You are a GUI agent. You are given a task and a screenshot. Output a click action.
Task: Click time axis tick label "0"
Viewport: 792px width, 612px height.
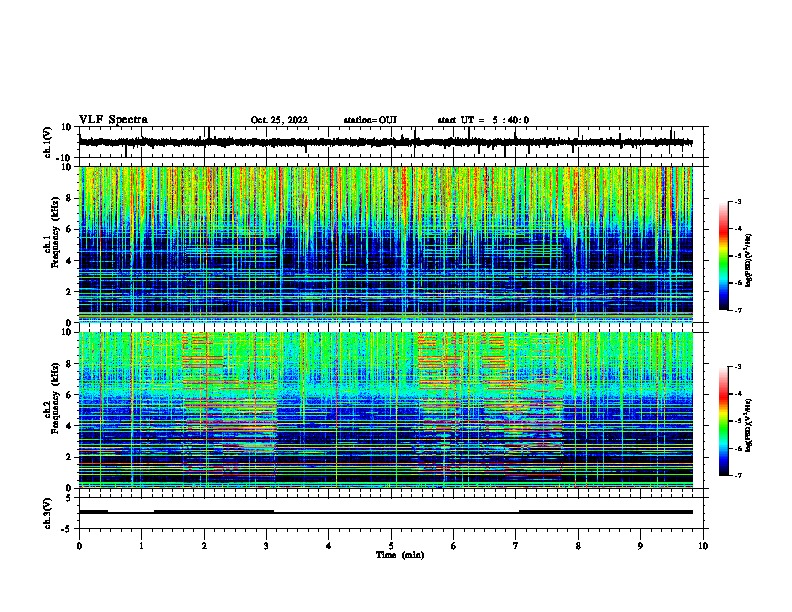(x=79, y=546)
